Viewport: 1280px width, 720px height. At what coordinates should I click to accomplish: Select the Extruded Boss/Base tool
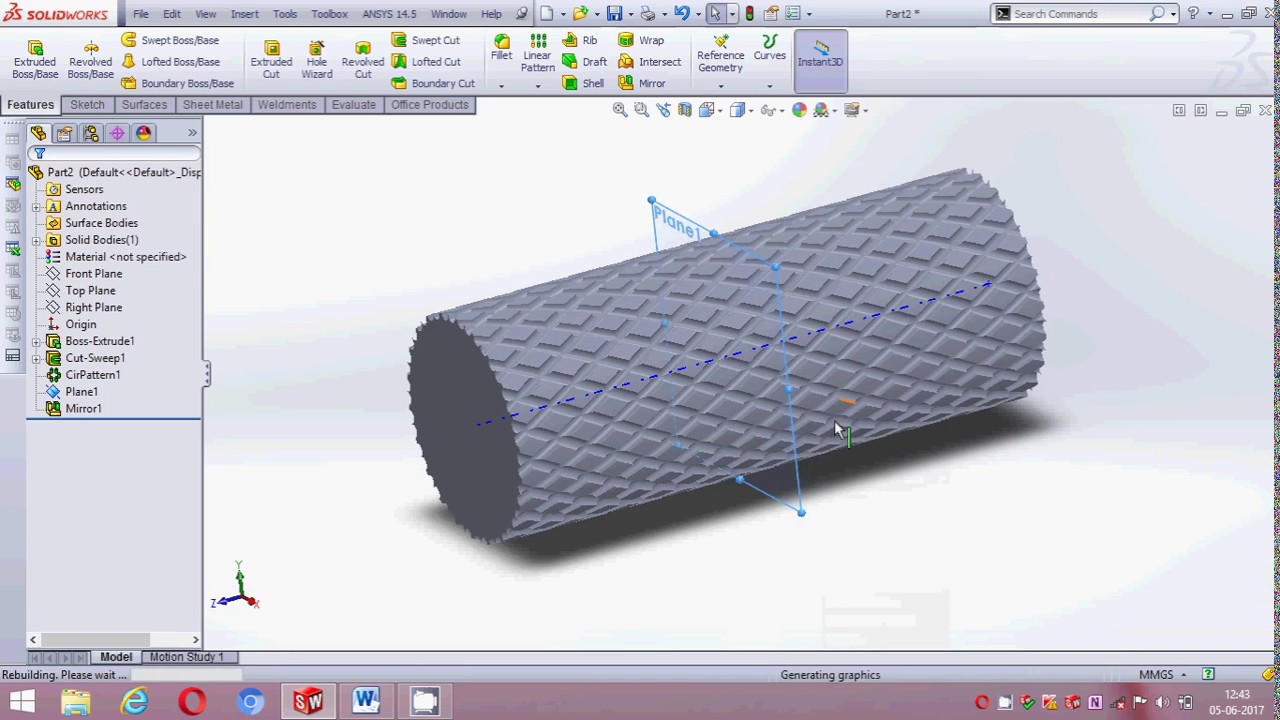click(x=35, y=60)
